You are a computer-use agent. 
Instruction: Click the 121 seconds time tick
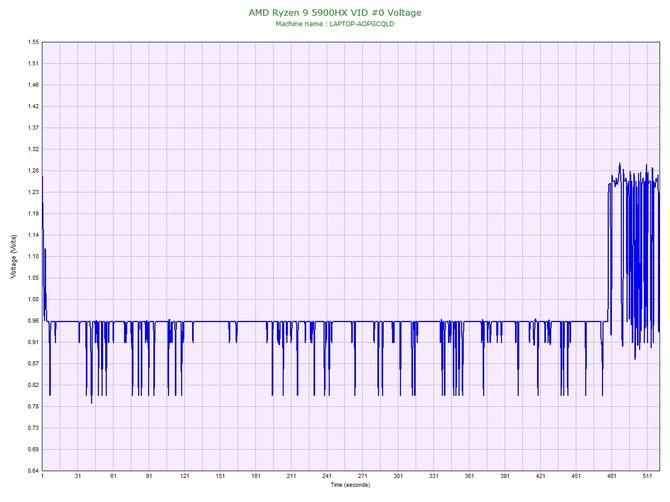pos(185,476)
